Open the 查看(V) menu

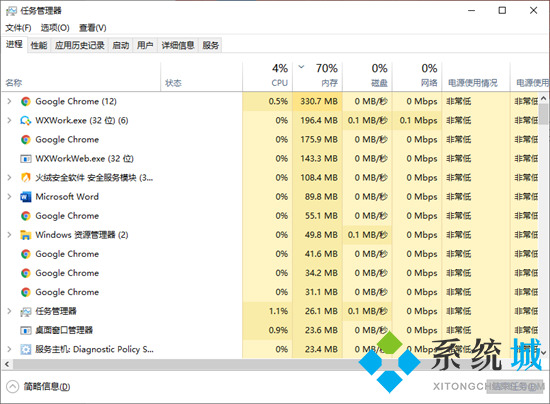[93, 28]
